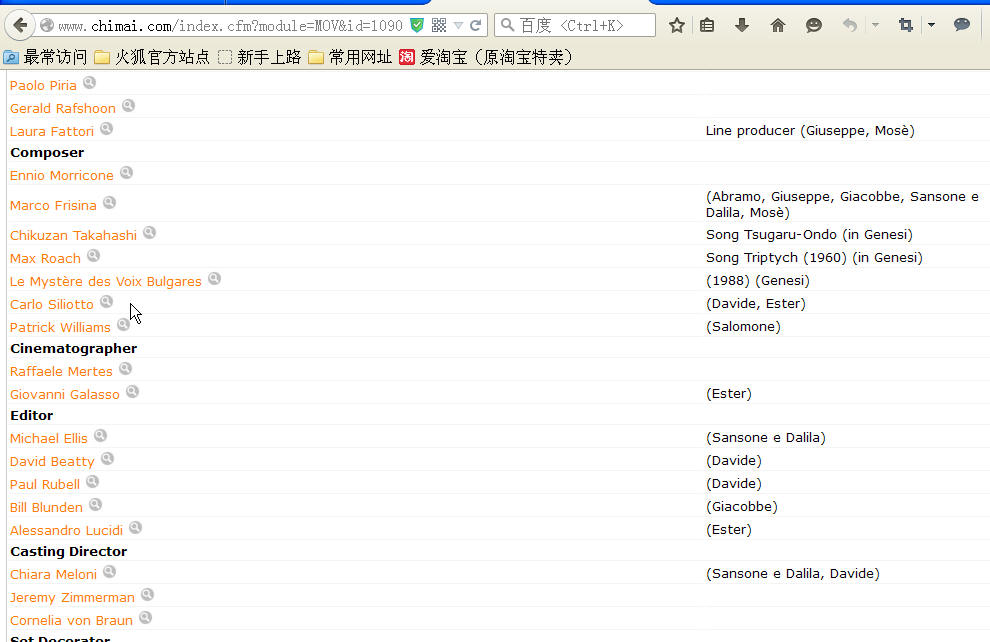This screenshot has width=990, height=642.
Task: Click the undo arrow toolbar icon
Action: (x=850, y=25)
